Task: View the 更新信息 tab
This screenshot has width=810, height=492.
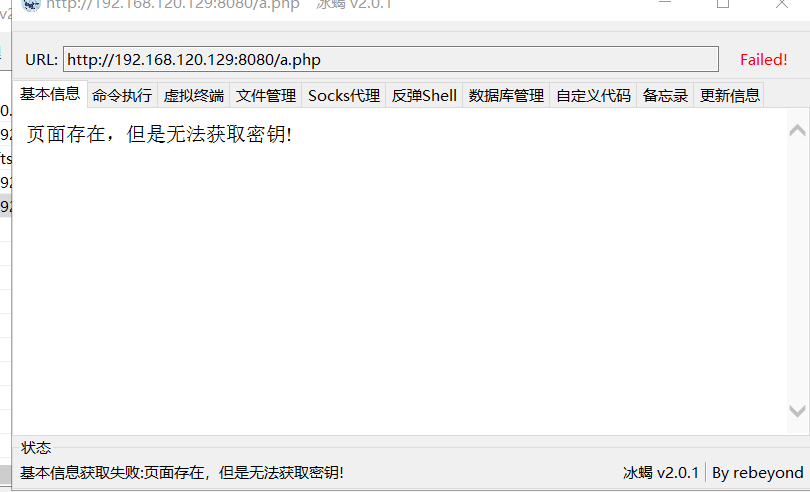Action: coord(729,96)
